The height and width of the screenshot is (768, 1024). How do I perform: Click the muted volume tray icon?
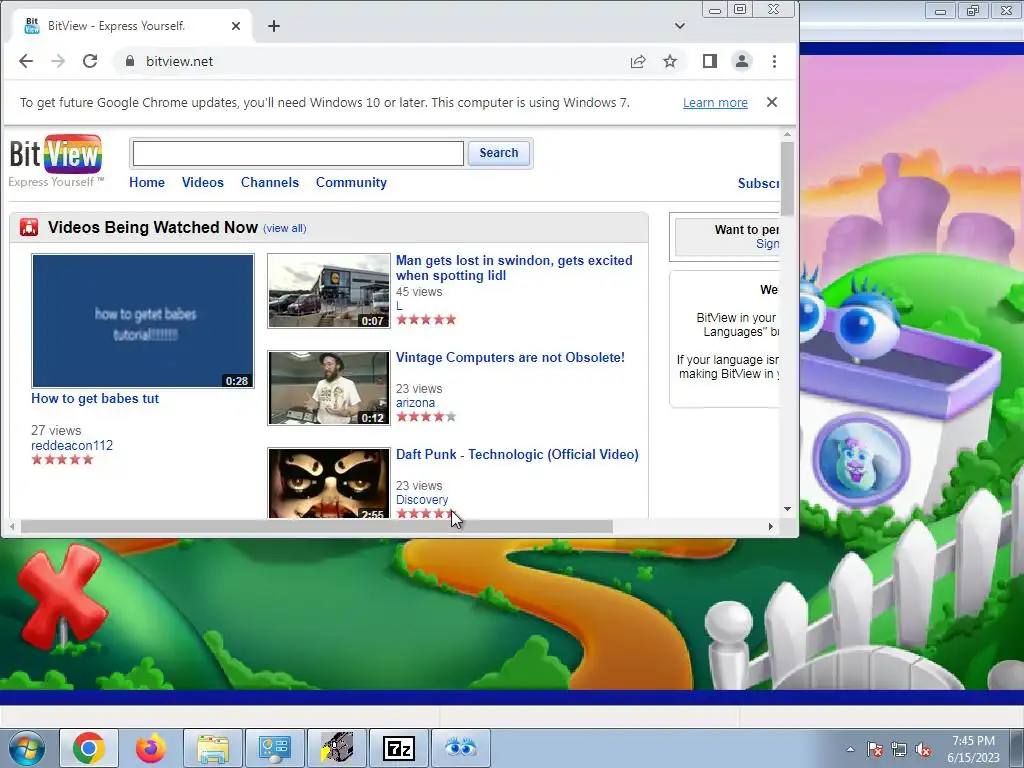pos(923,750)
